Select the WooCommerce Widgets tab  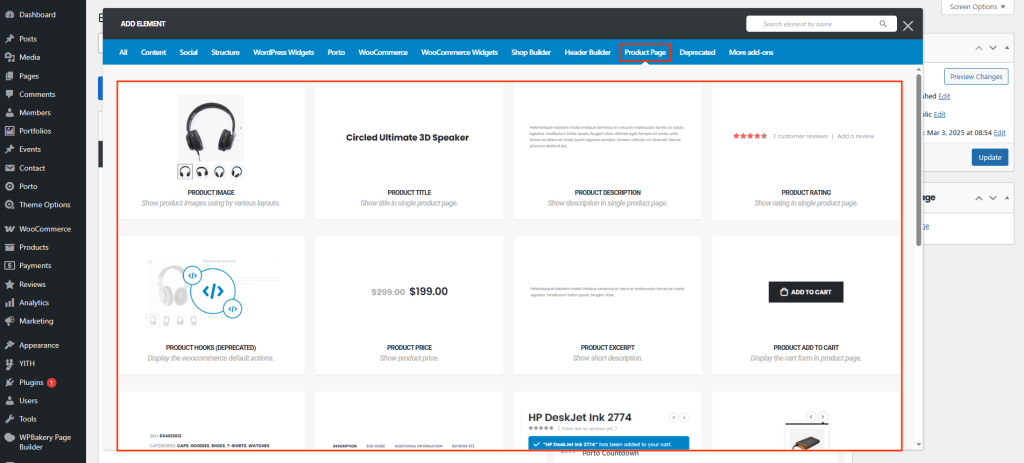point(459,52)
